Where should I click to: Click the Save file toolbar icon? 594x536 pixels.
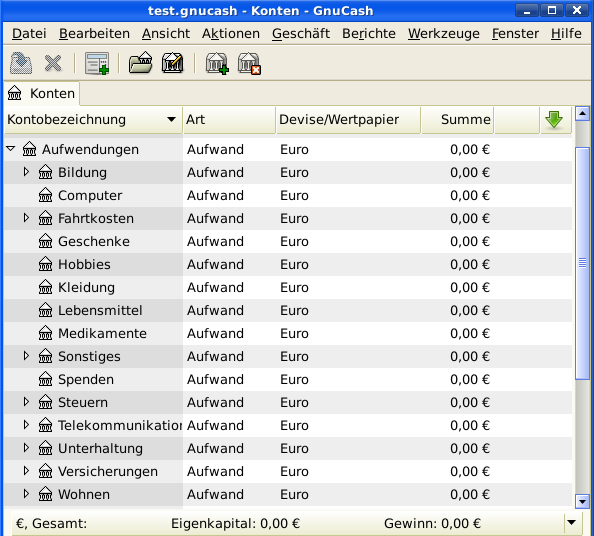pyautogui.click(x=21, y=63)
